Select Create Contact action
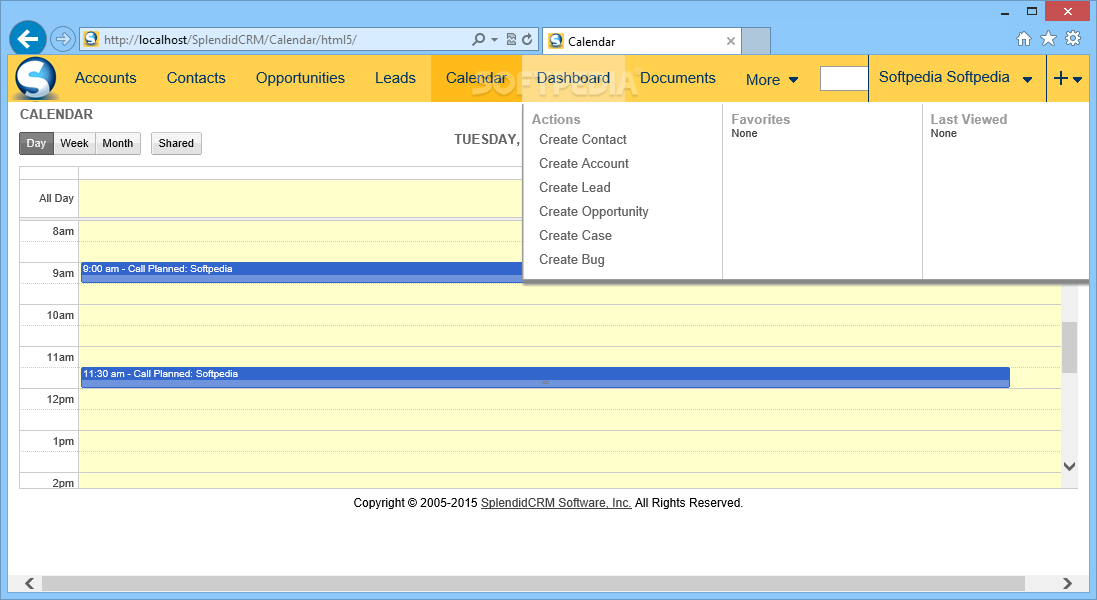 583,140
